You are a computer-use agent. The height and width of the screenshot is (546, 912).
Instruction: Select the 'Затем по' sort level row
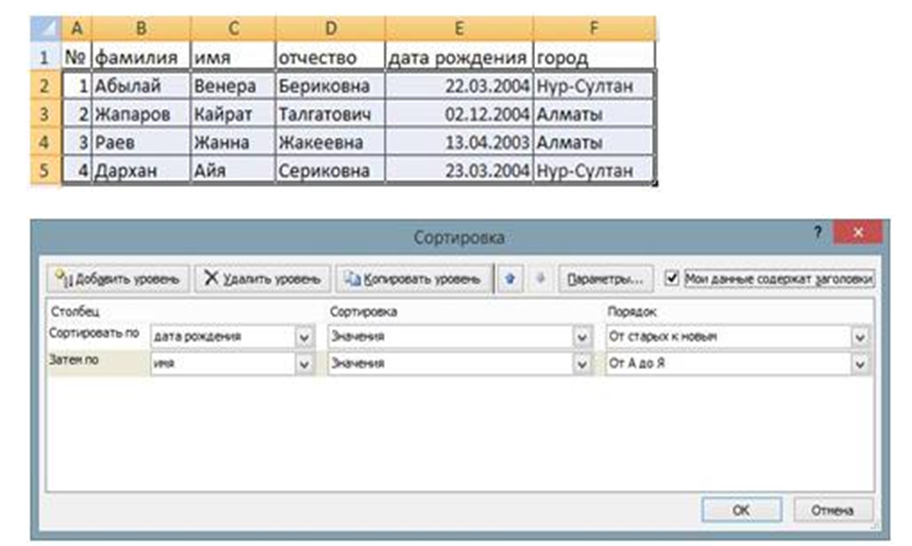pos(95,366)
